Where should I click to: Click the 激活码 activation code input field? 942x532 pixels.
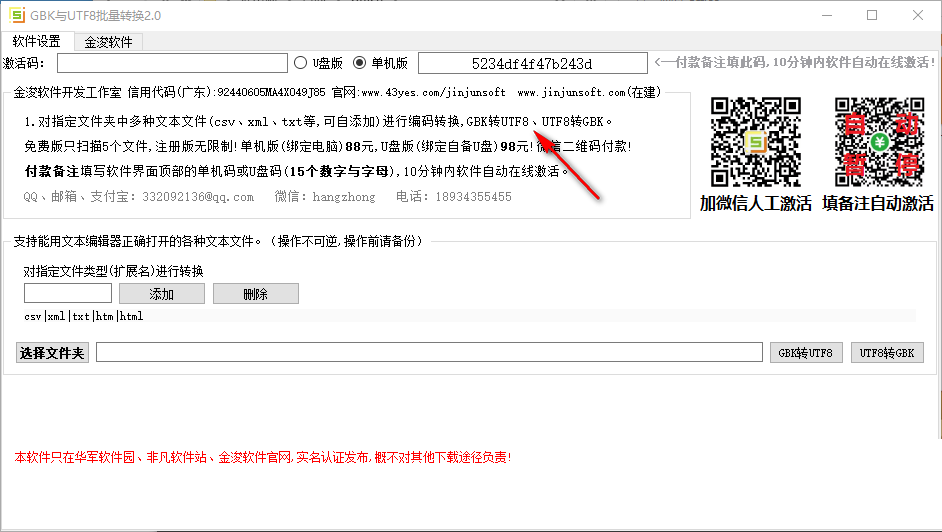[171, 63]
